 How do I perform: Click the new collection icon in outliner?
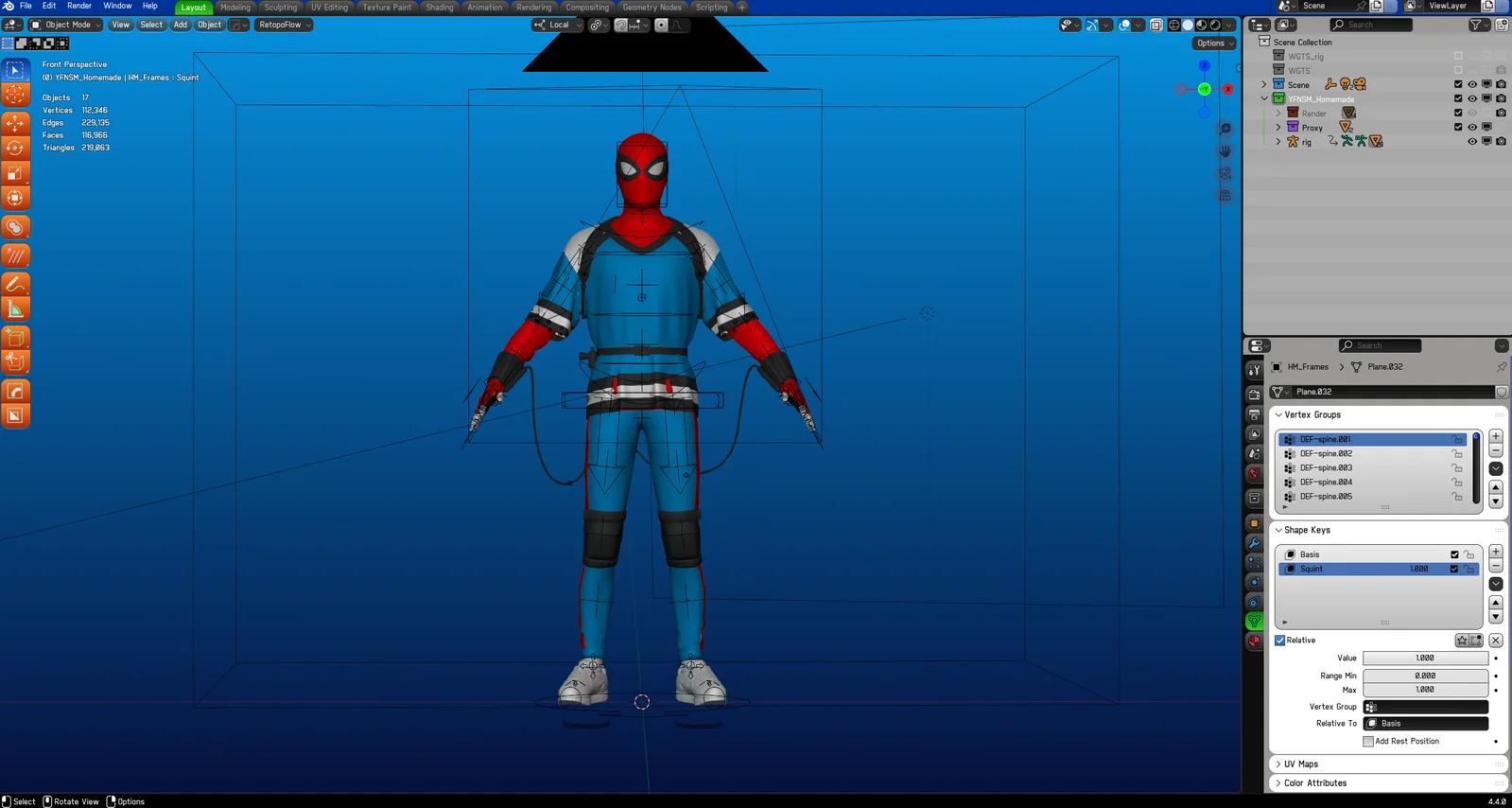click(x=1502, y=25)
